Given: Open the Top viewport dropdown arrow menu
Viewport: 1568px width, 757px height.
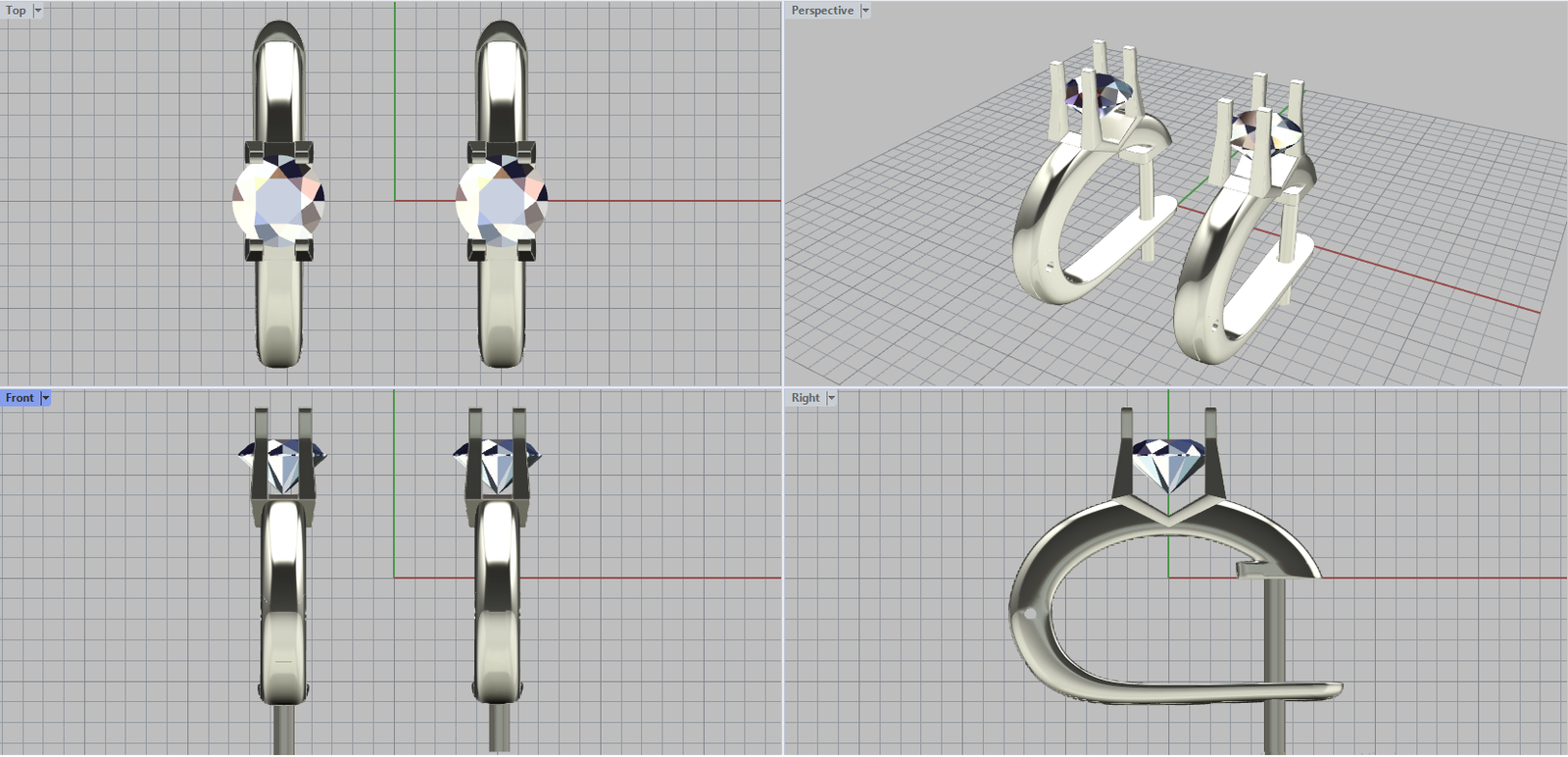Looking at the screenshot, I should (38, 11).
